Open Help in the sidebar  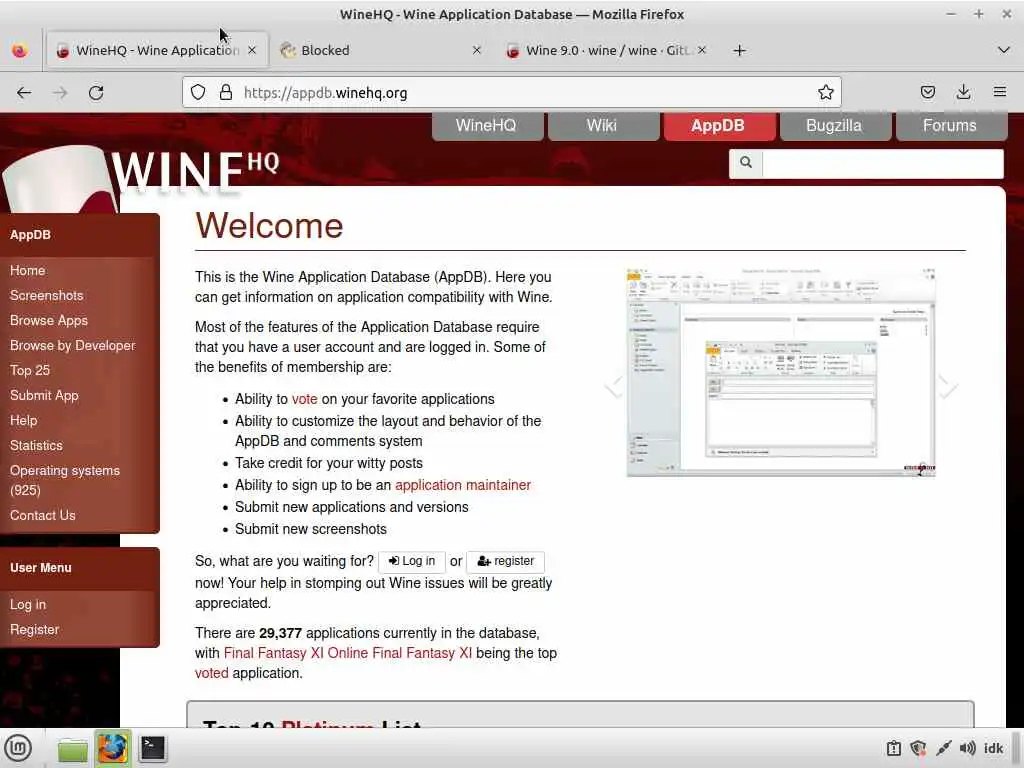click(24, 421)
